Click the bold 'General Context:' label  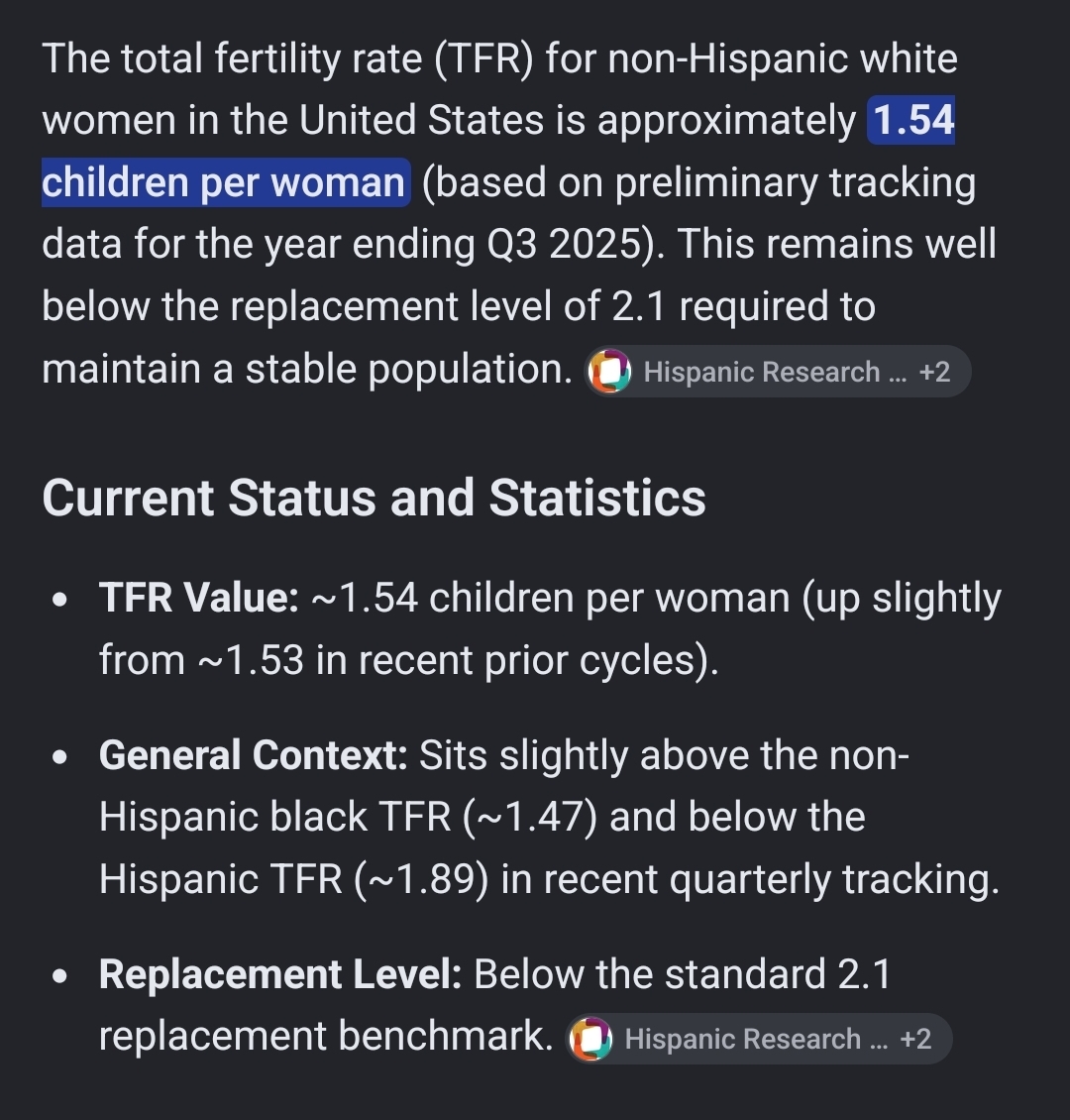(254, 755)
